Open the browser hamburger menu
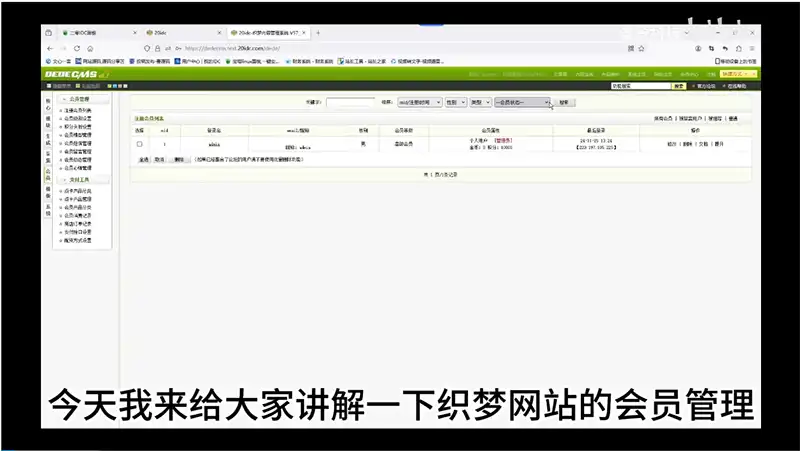 tap(752, 48)
